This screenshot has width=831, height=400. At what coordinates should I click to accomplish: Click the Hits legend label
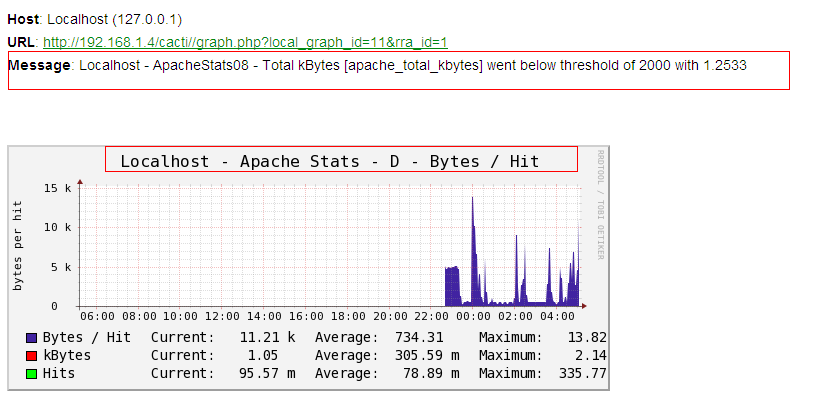58,372
